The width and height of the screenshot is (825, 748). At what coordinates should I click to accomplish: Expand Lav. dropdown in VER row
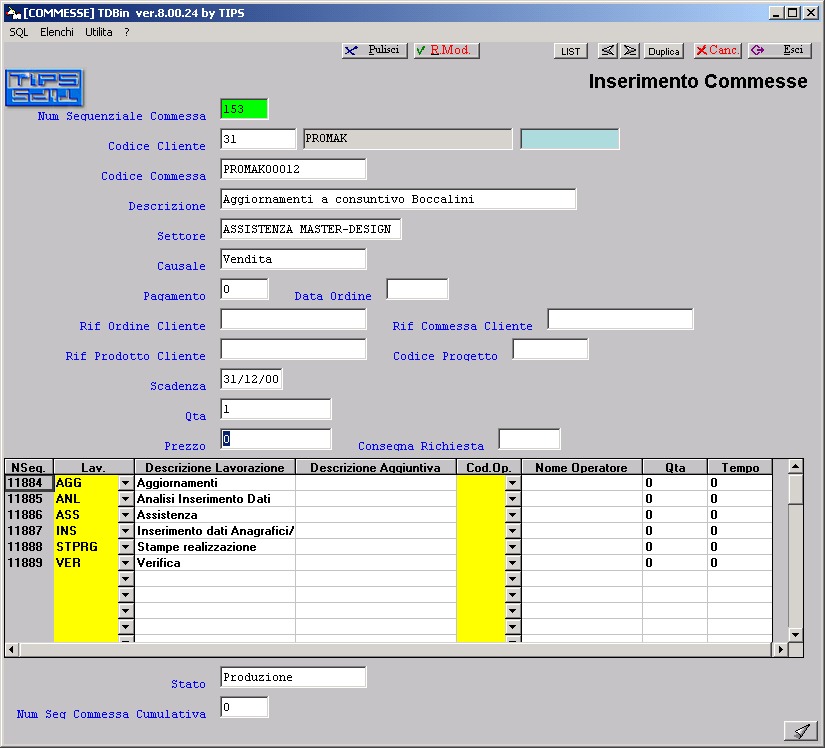point(125,563)
